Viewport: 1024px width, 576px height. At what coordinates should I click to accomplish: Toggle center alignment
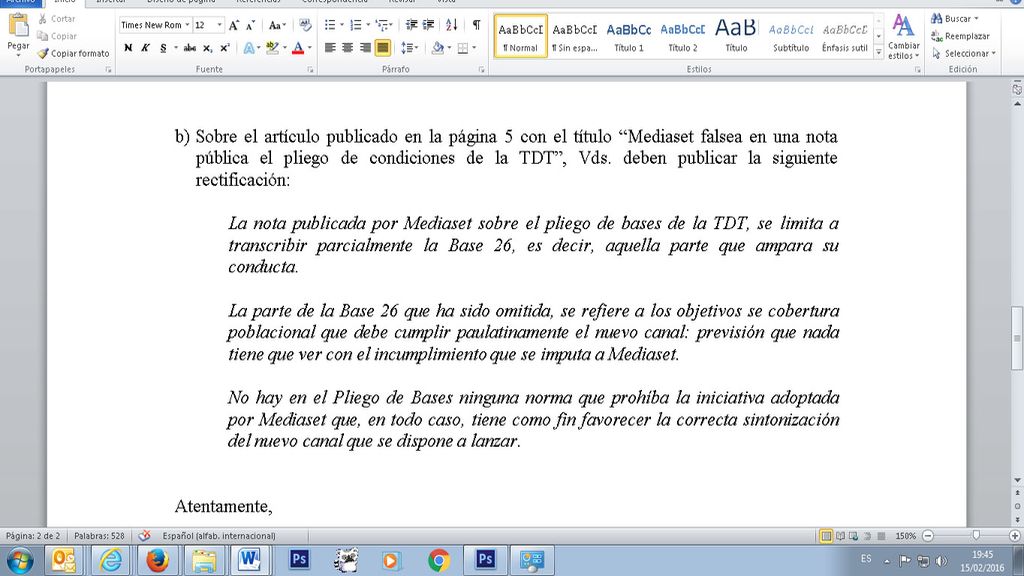tap(347, 48)
